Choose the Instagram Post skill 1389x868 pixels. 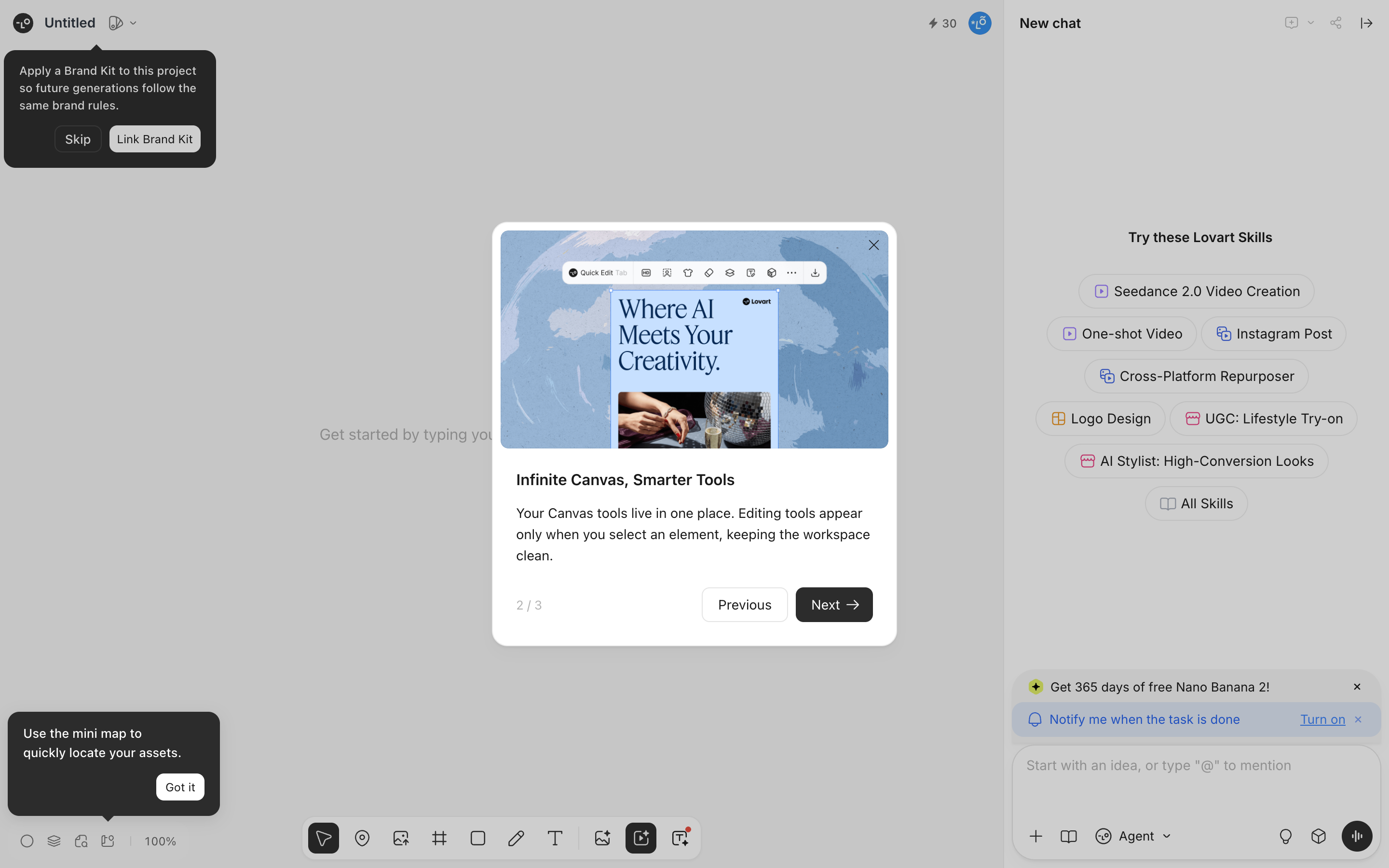tap(1274, 334)
